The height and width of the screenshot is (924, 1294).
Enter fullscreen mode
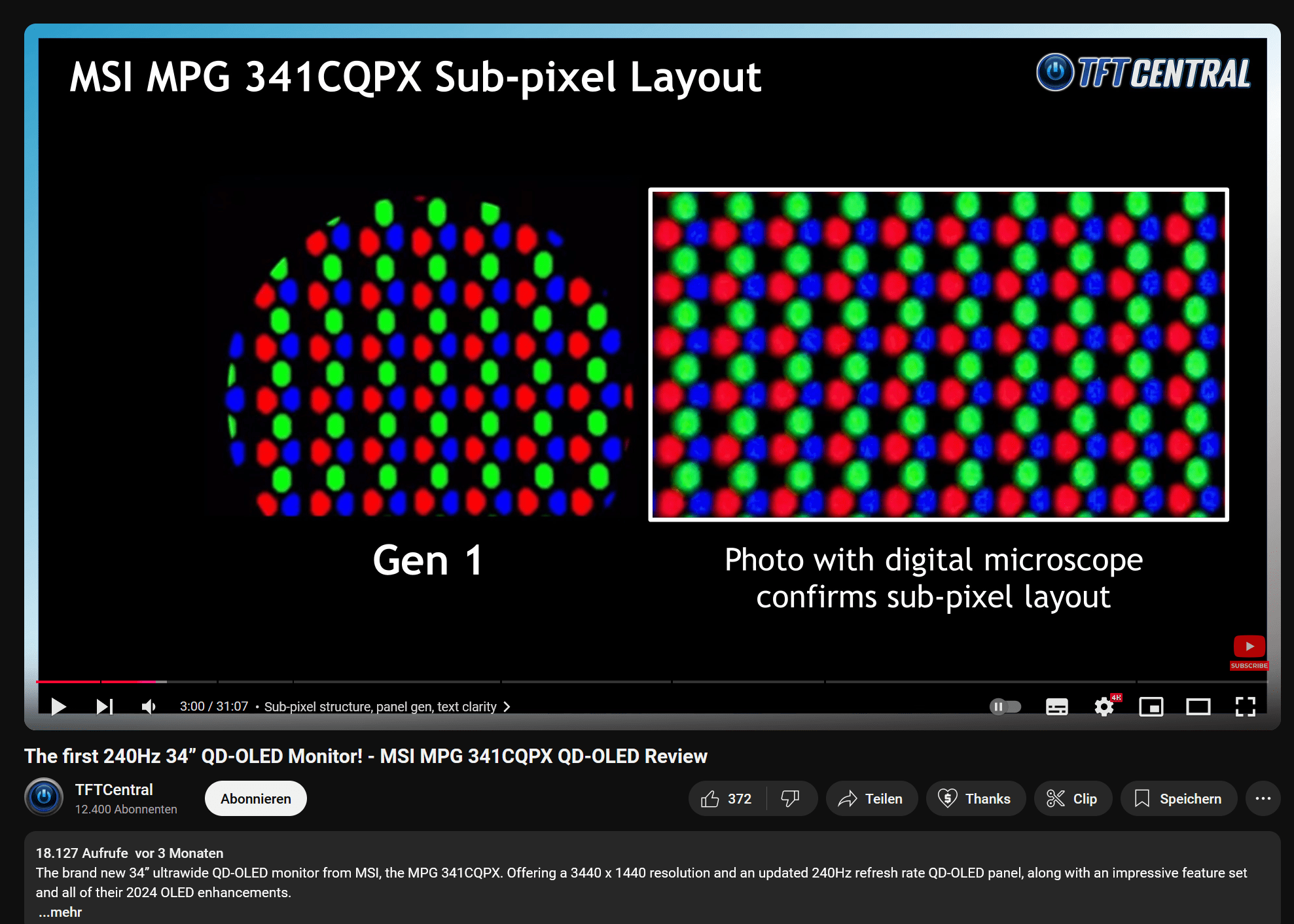[1246, 707]
